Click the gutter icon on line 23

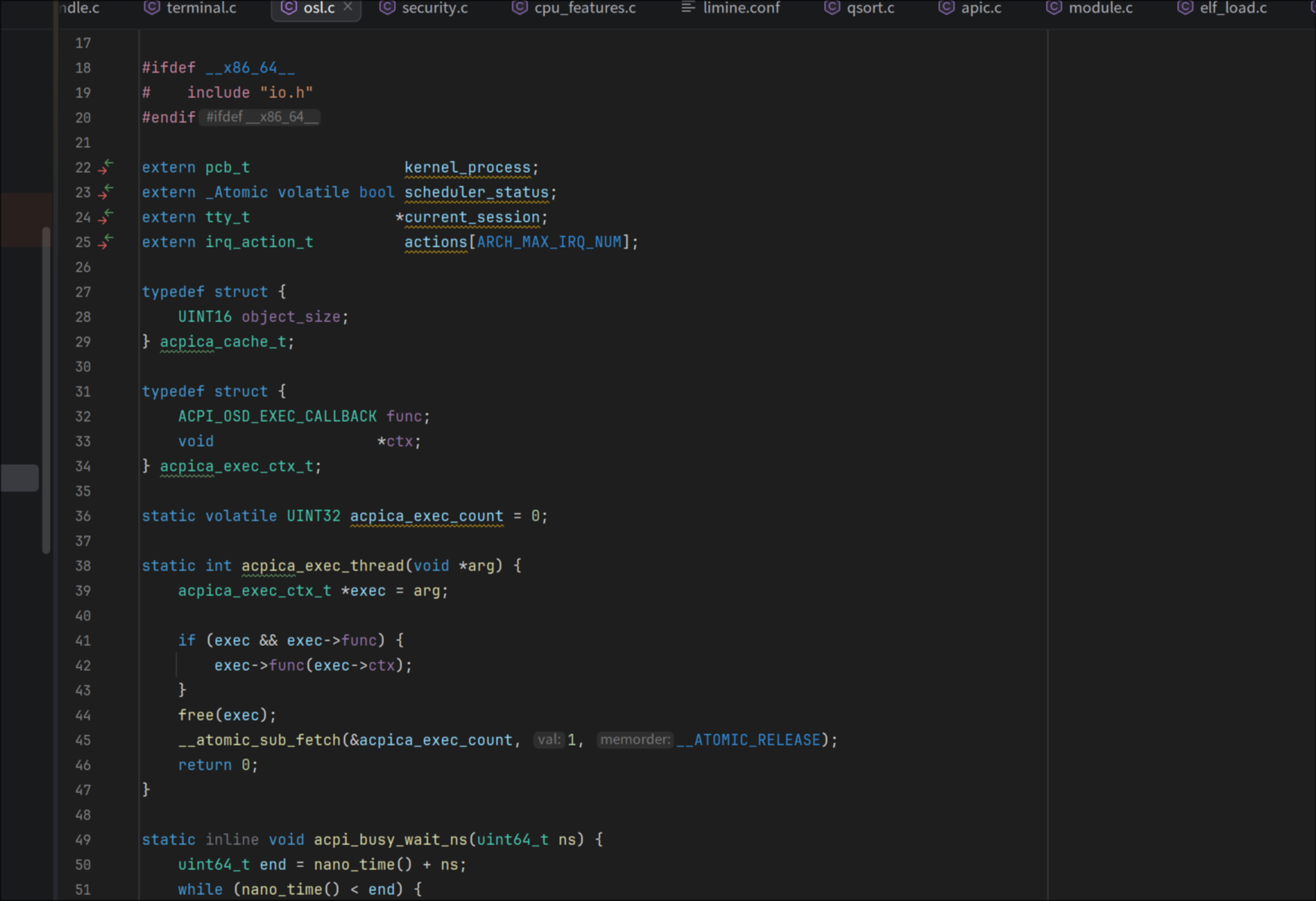point(106,192)
